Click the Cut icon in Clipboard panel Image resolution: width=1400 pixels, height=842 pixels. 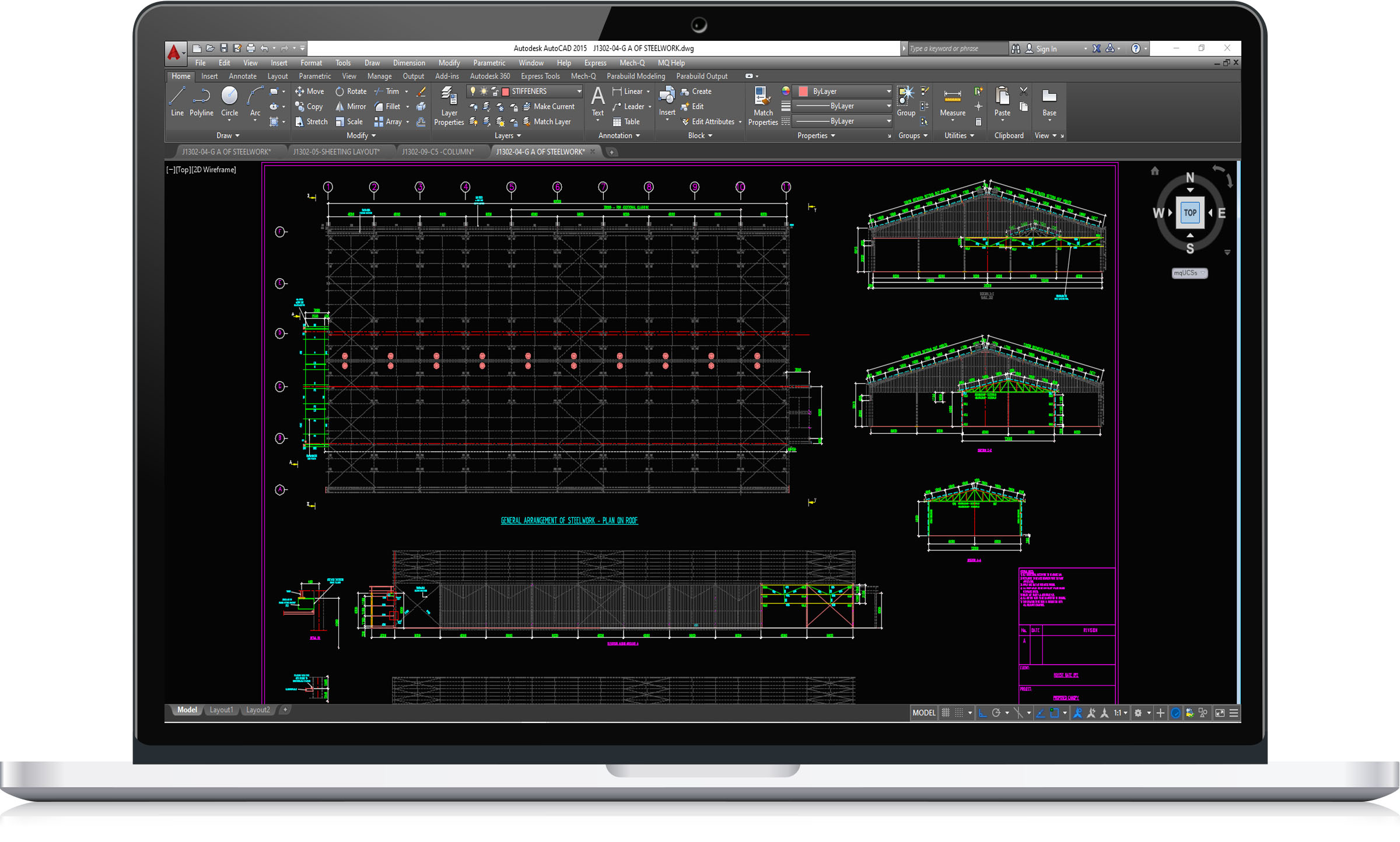point(1024,92)
